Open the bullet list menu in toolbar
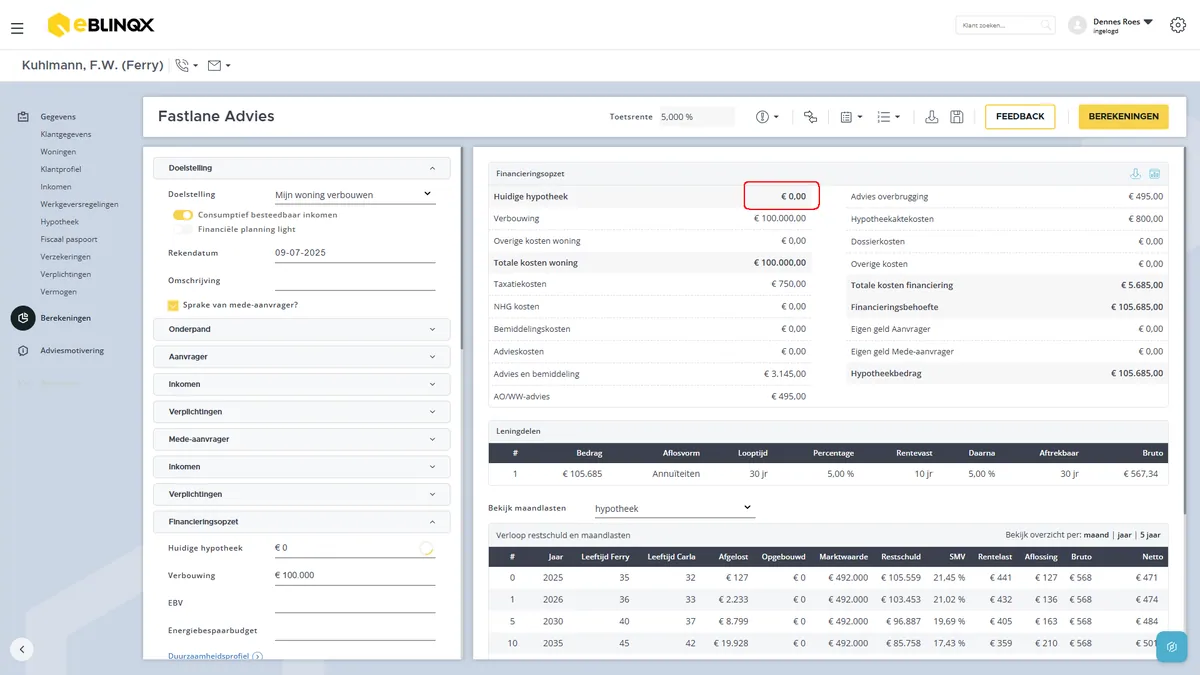Viewport: 1200px width, 675px height. coord(888,117)
